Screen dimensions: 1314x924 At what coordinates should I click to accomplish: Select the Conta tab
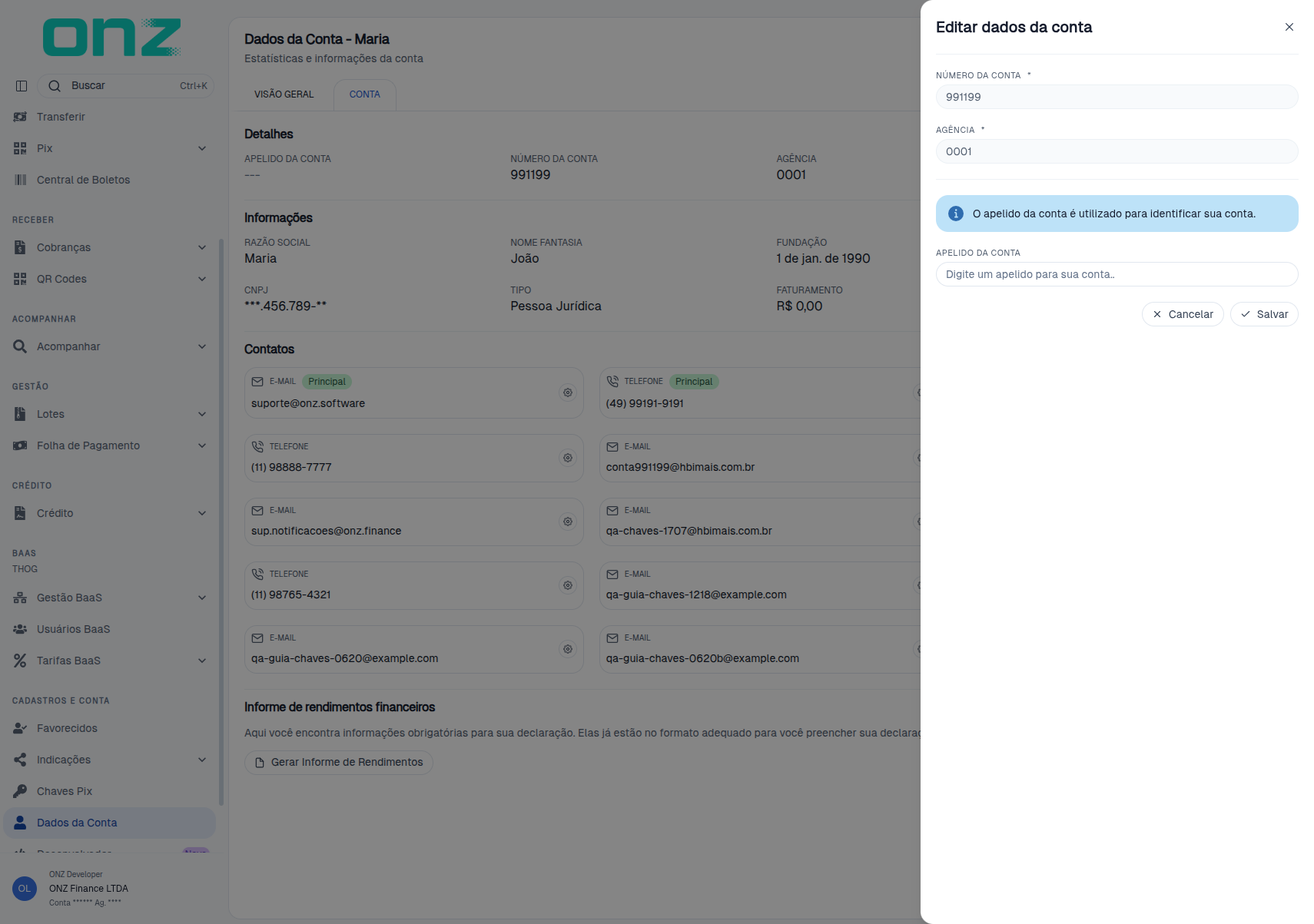point(365,94)
